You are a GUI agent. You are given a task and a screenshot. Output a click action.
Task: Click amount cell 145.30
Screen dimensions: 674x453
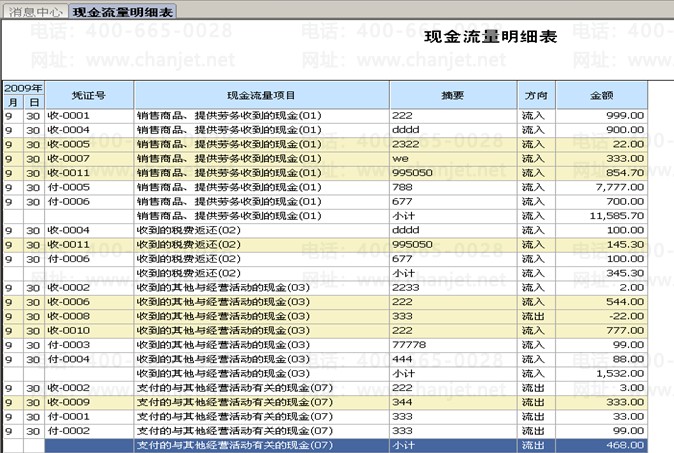point(601,245)
